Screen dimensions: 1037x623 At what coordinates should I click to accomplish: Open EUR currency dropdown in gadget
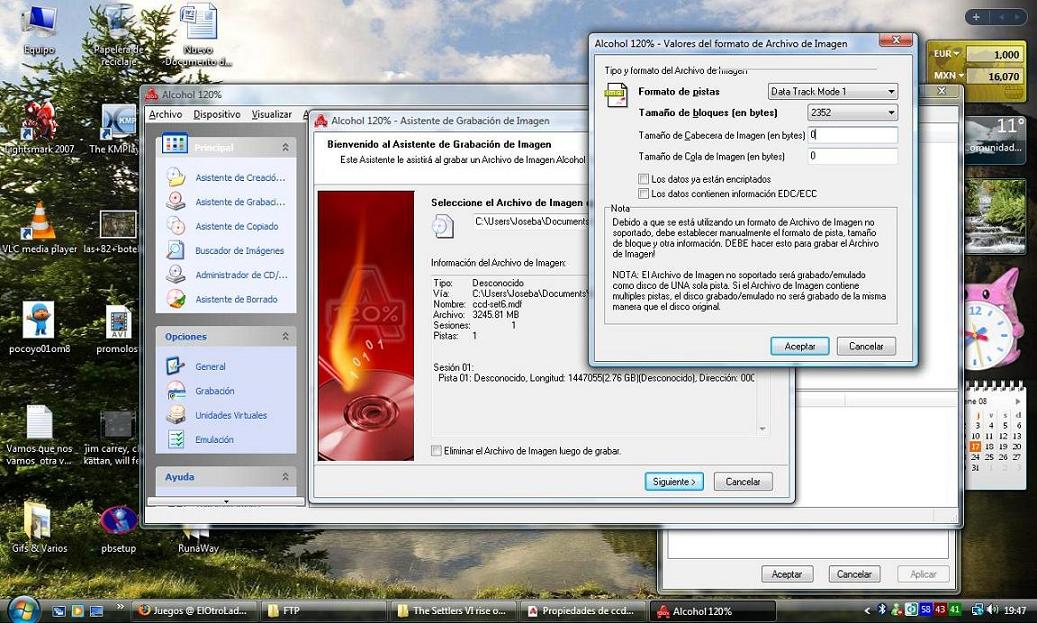click(946, 54)
